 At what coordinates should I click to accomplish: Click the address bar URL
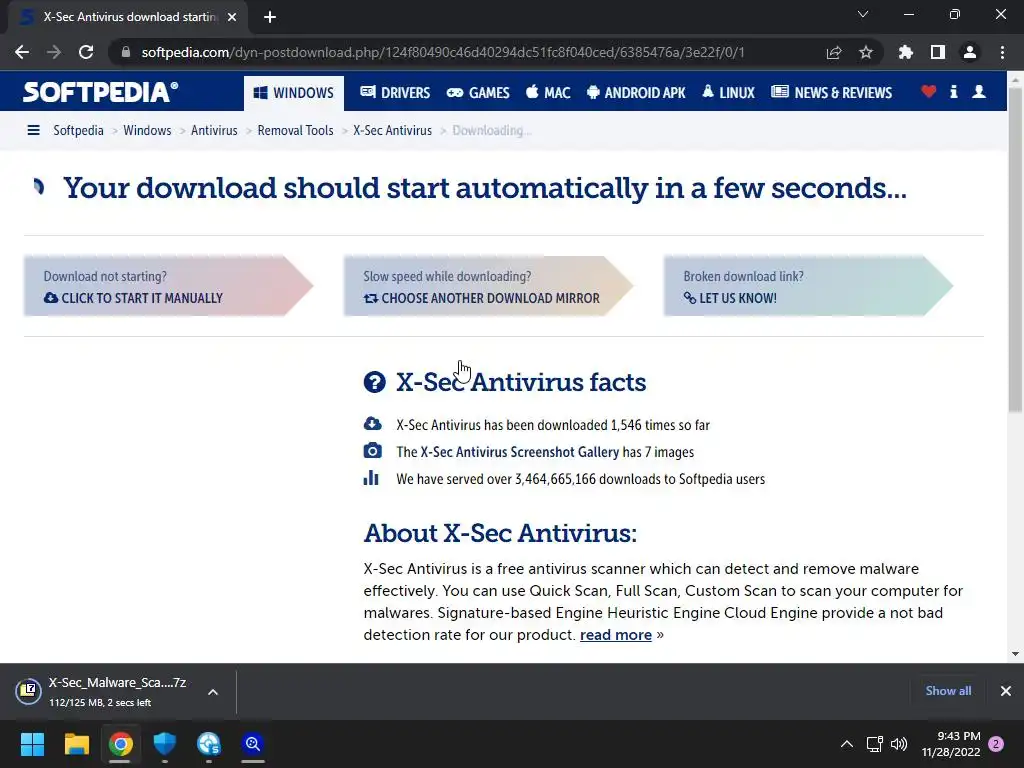pos(443,52)
